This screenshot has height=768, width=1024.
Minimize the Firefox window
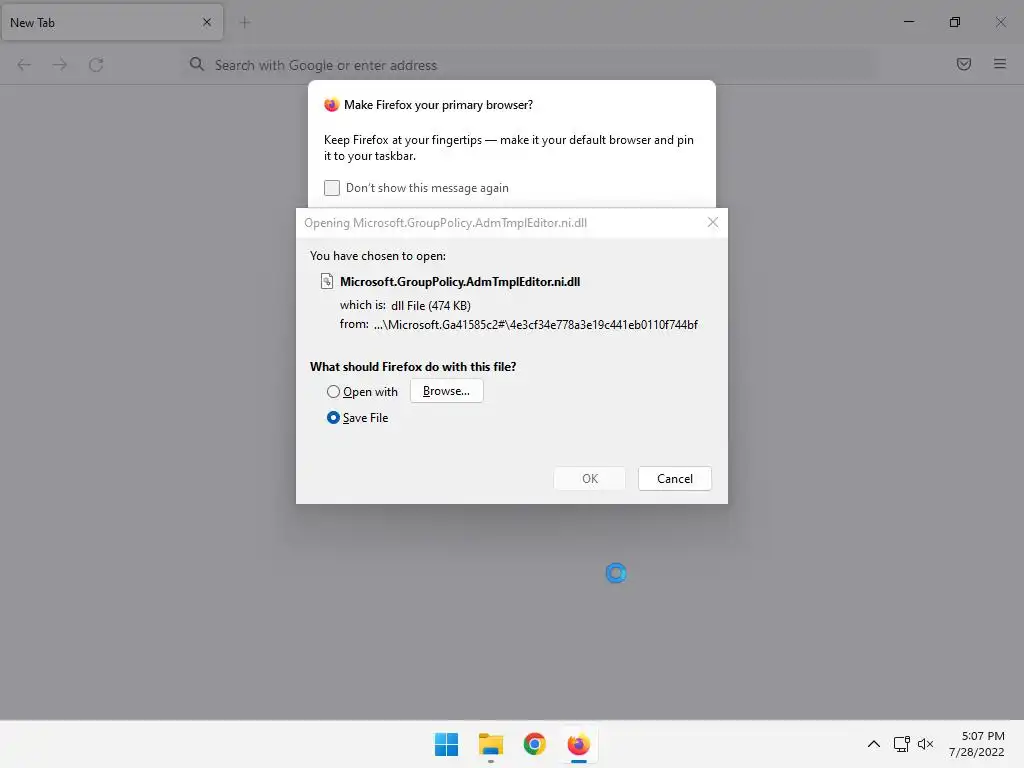(909, 22)
